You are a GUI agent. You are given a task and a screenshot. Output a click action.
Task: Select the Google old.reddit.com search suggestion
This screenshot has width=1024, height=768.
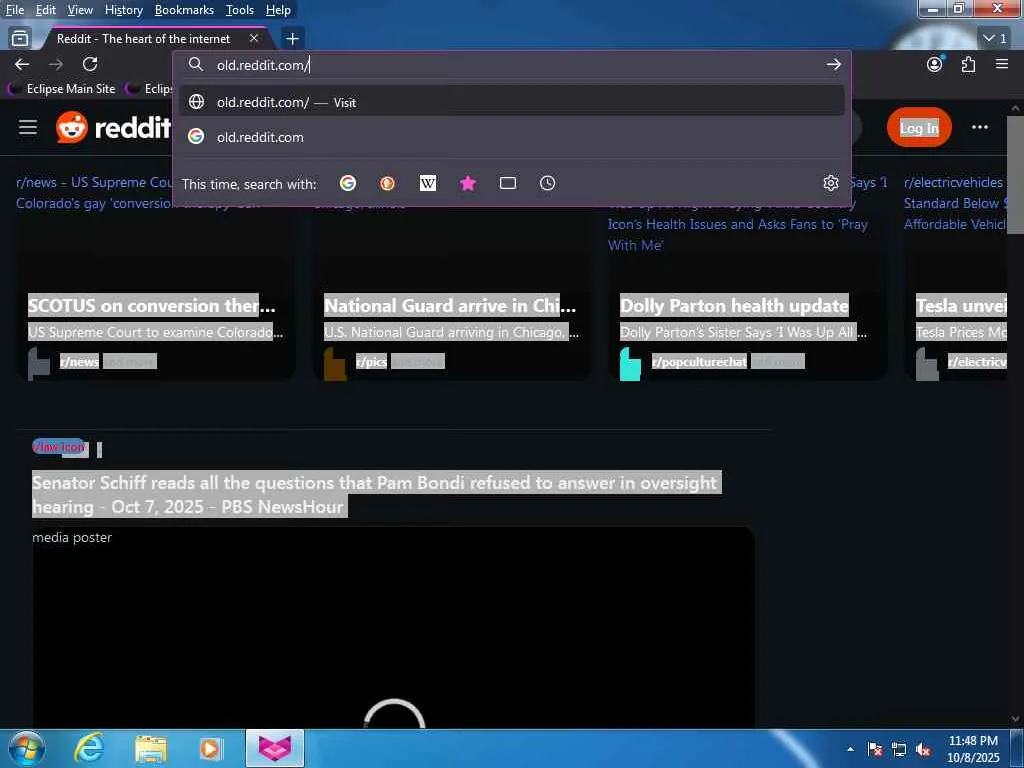(x=511, y=137)
